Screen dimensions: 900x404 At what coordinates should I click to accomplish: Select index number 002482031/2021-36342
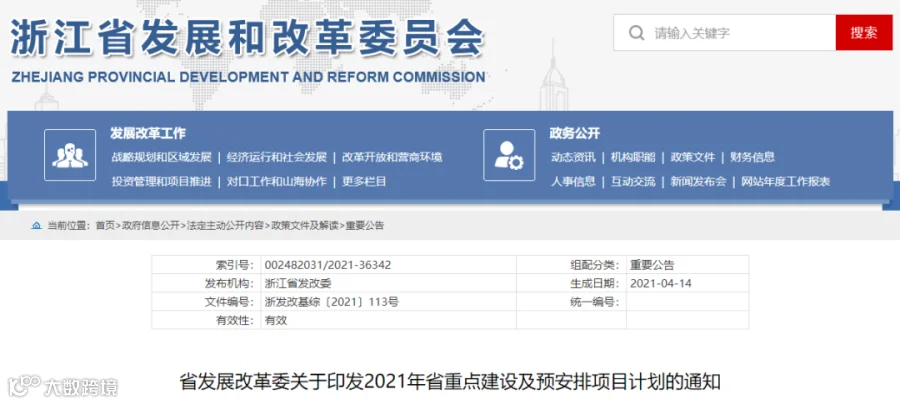(328, 265)
